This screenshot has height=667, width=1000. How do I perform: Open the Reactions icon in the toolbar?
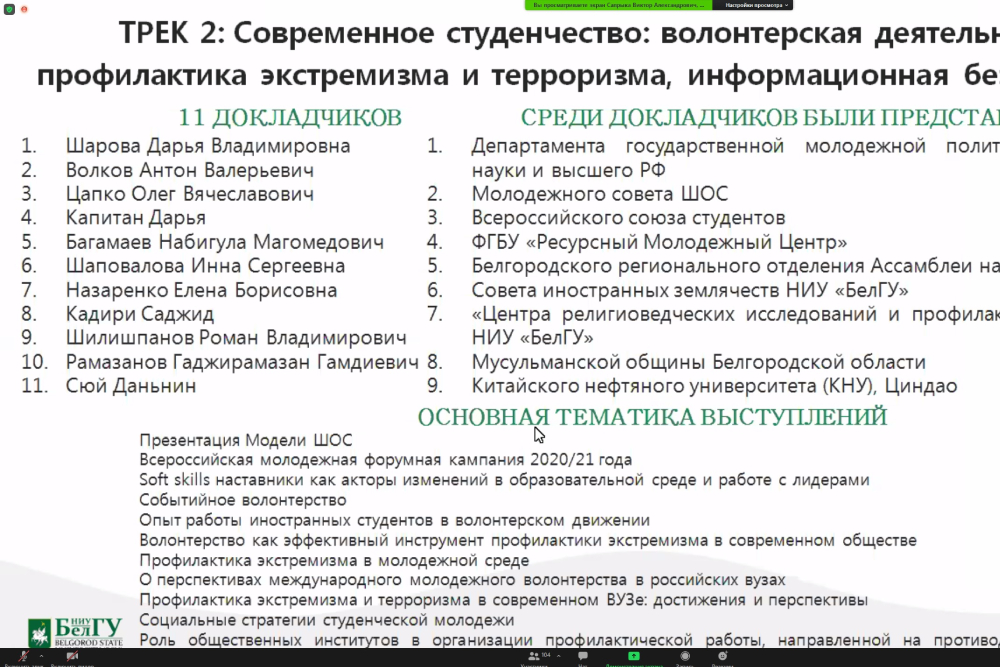(721, 656)
